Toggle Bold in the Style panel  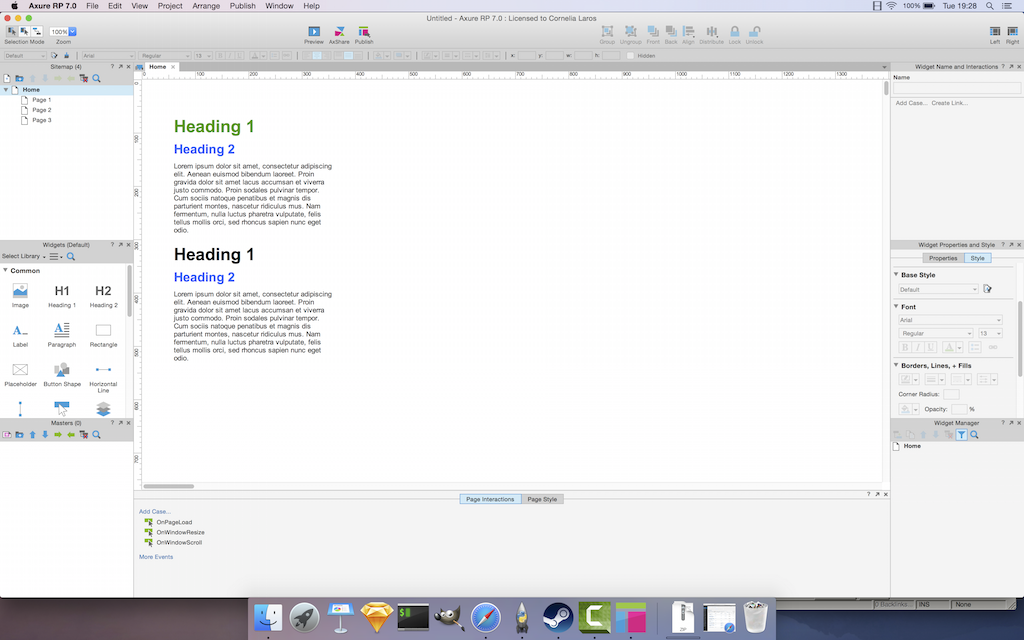coord(904,347)
